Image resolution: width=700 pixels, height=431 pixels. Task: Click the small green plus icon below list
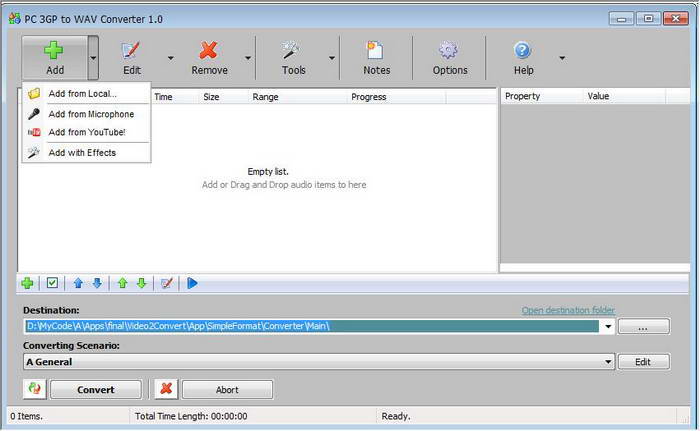[27, 283]
